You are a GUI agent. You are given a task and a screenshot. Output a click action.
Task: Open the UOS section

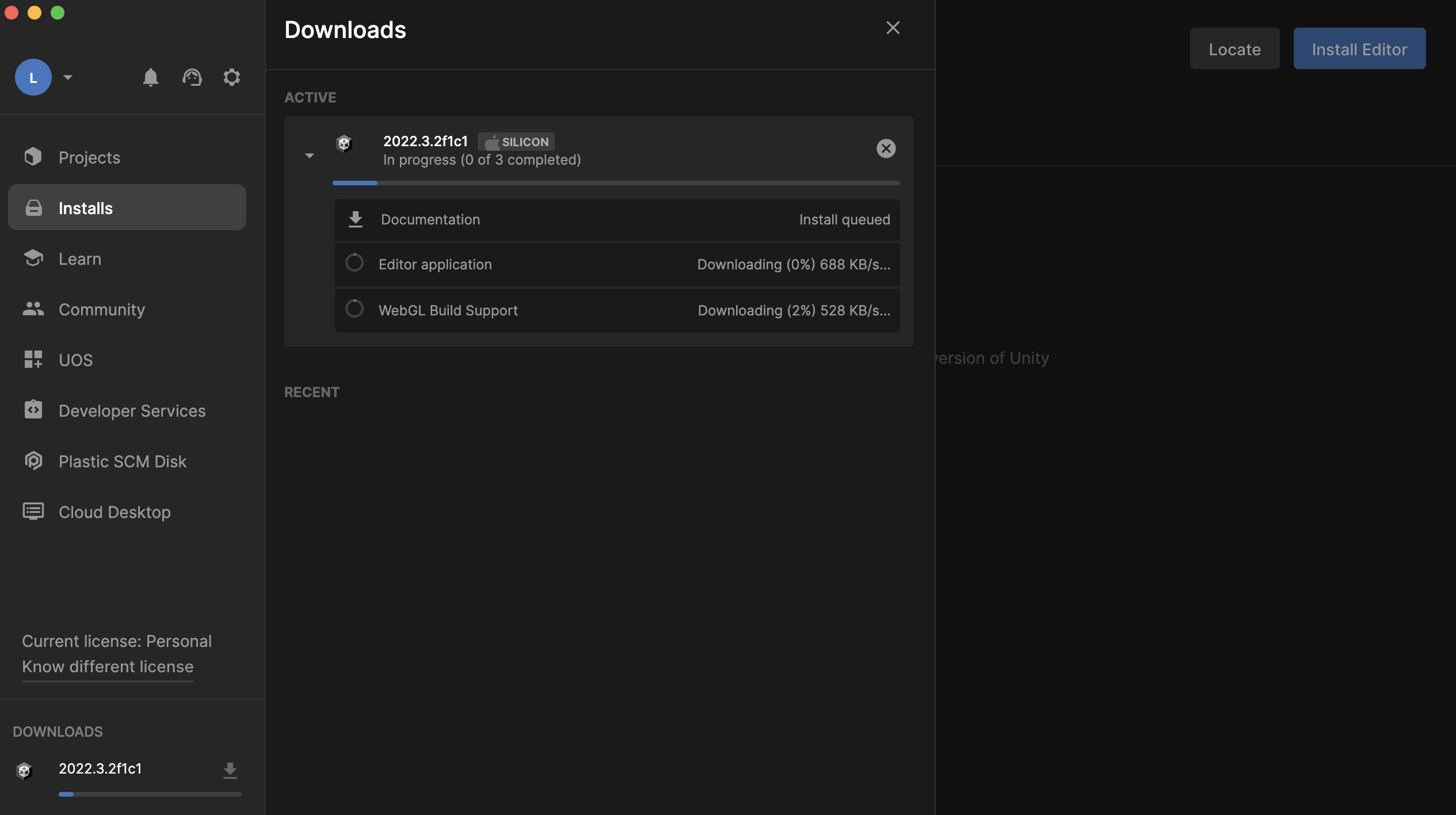point(127,360)
